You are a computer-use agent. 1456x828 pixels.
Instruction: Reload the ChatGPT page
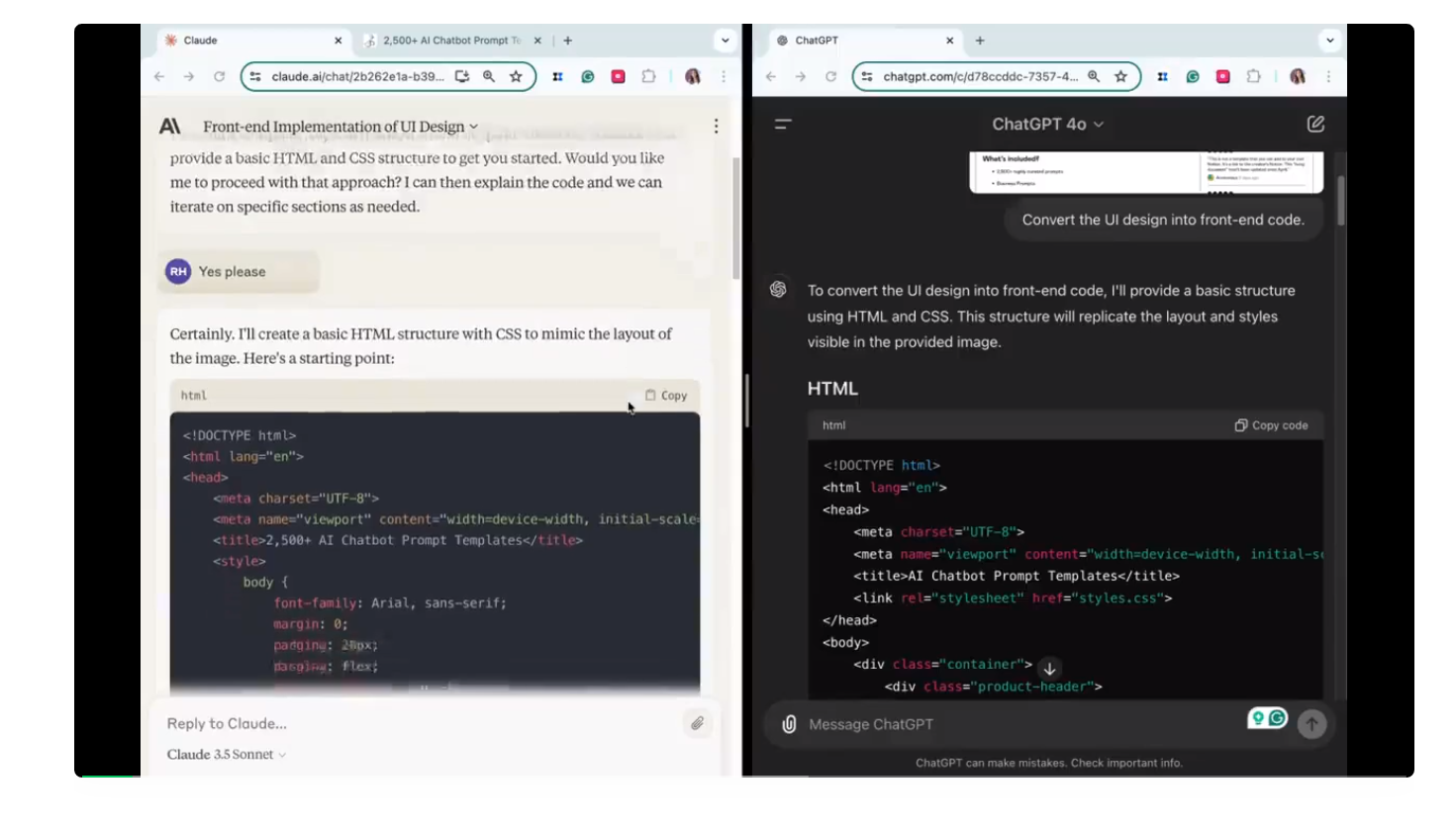pos(830,76)
